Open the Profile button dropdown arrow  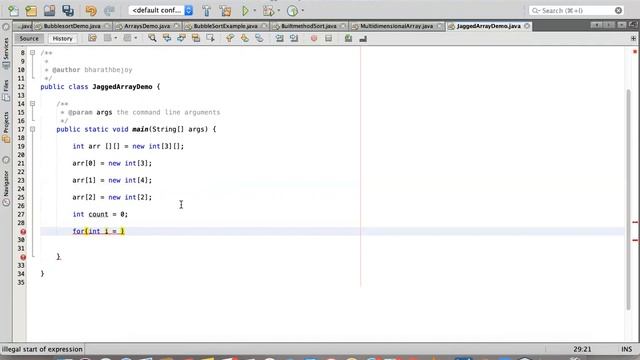click(x=302, y=10)
